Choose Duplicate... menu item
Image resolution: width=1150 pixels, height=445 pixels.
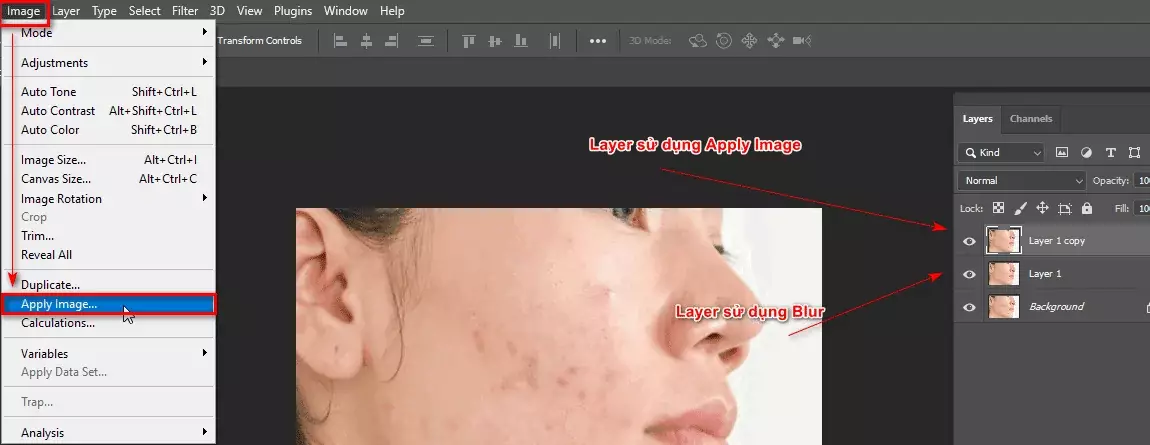pos(109,285)
